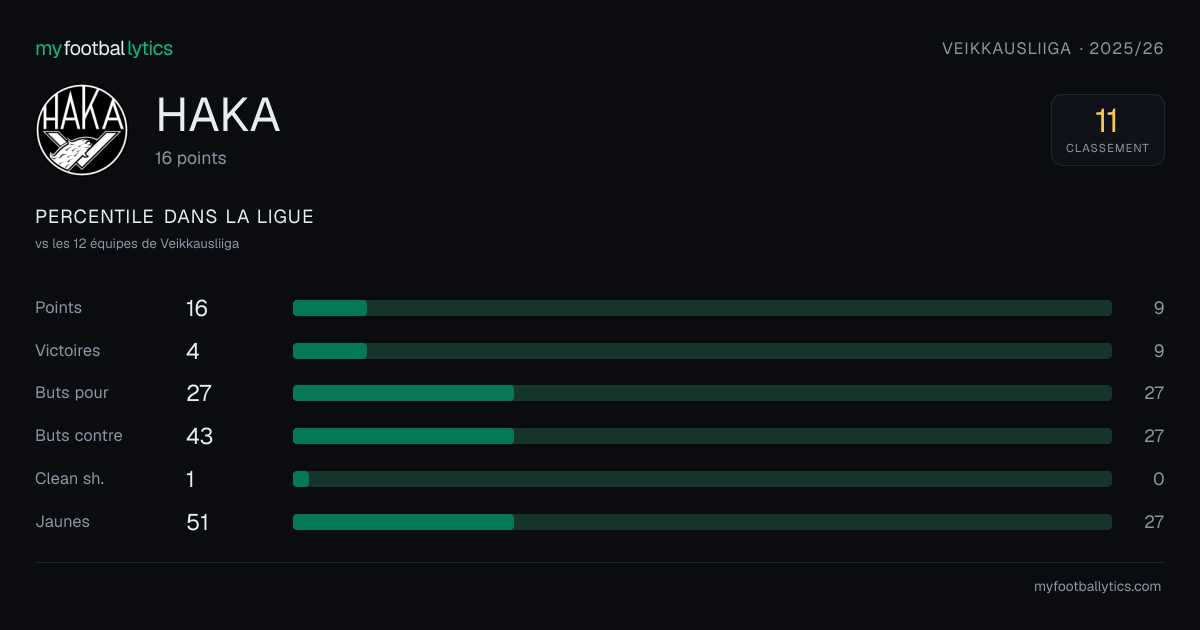Click the Points percentile progress bar

tap(702, 308)
